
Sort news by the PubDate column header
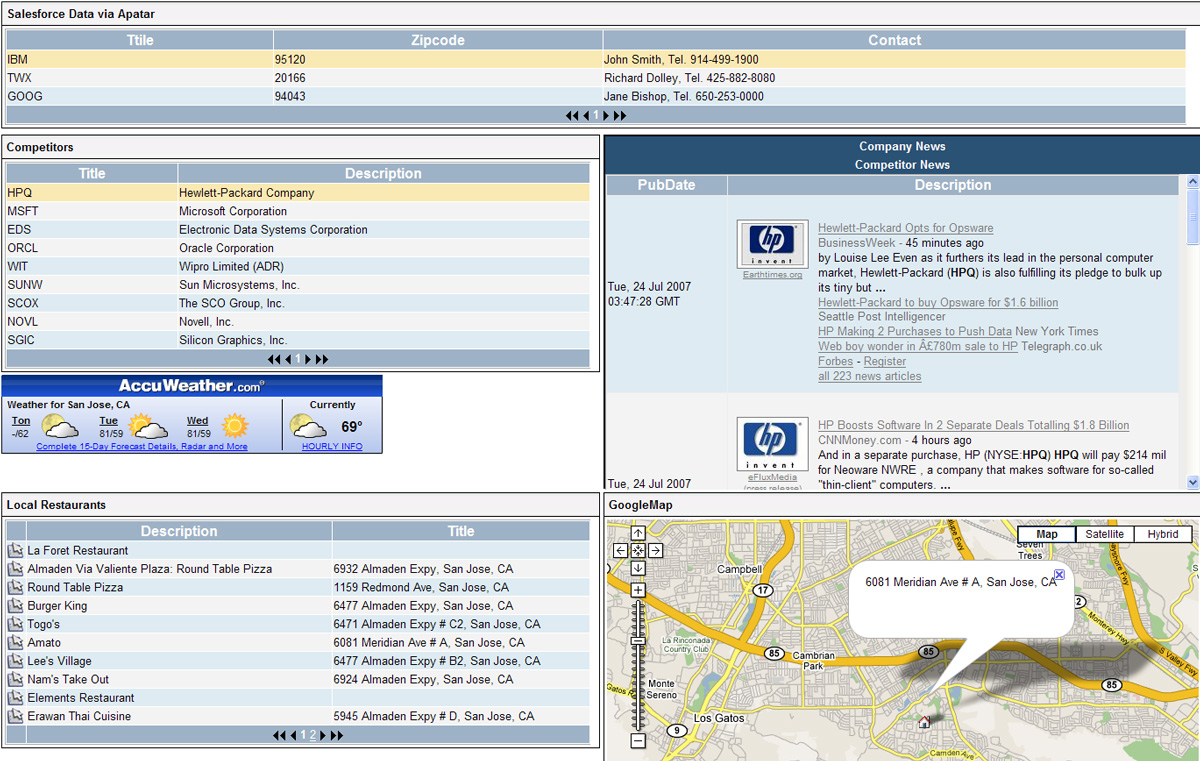[666, 185]
